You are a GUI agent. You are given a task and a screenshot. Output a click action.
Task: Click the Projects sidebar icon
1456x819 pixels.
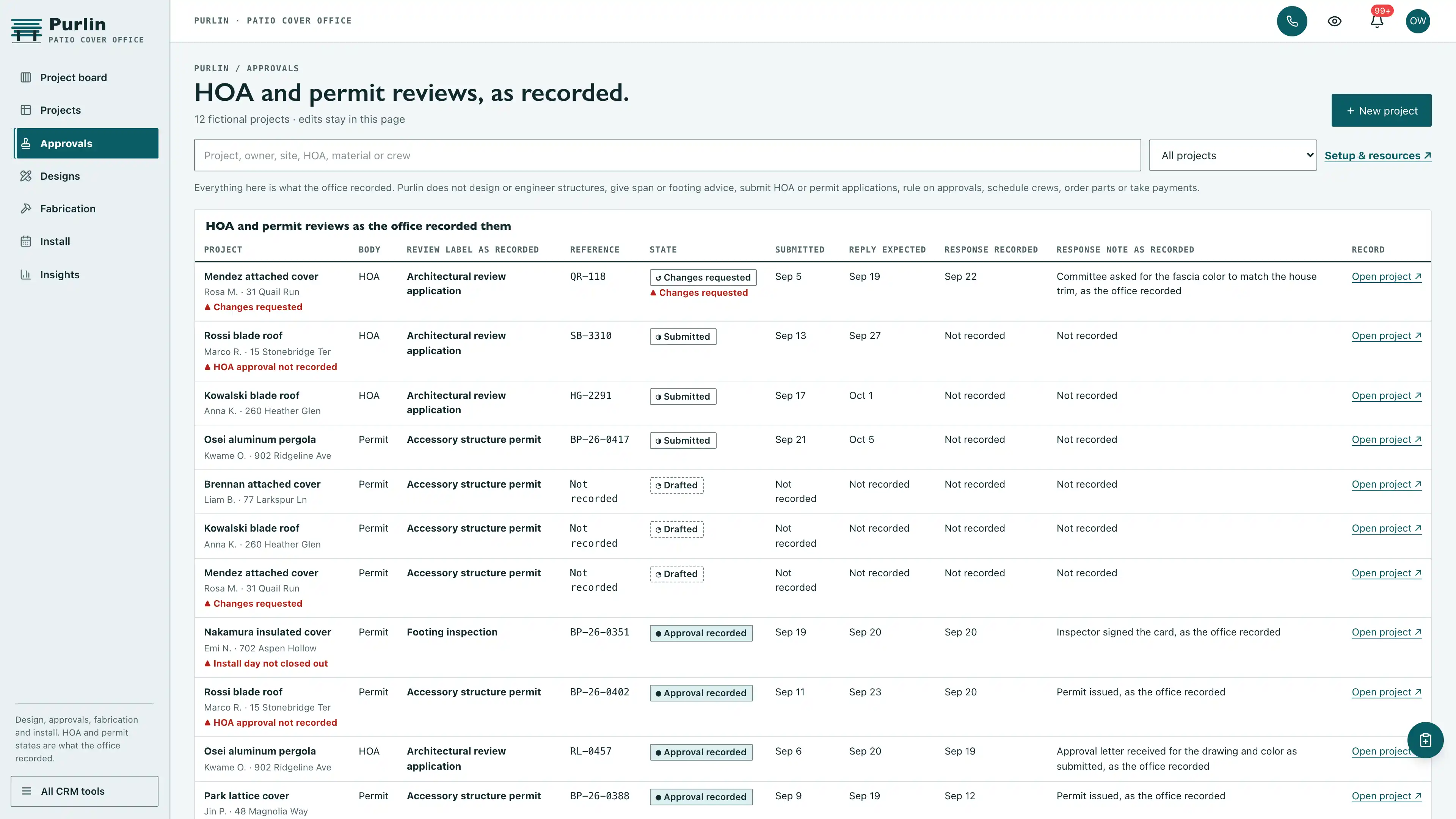point(26,110)
